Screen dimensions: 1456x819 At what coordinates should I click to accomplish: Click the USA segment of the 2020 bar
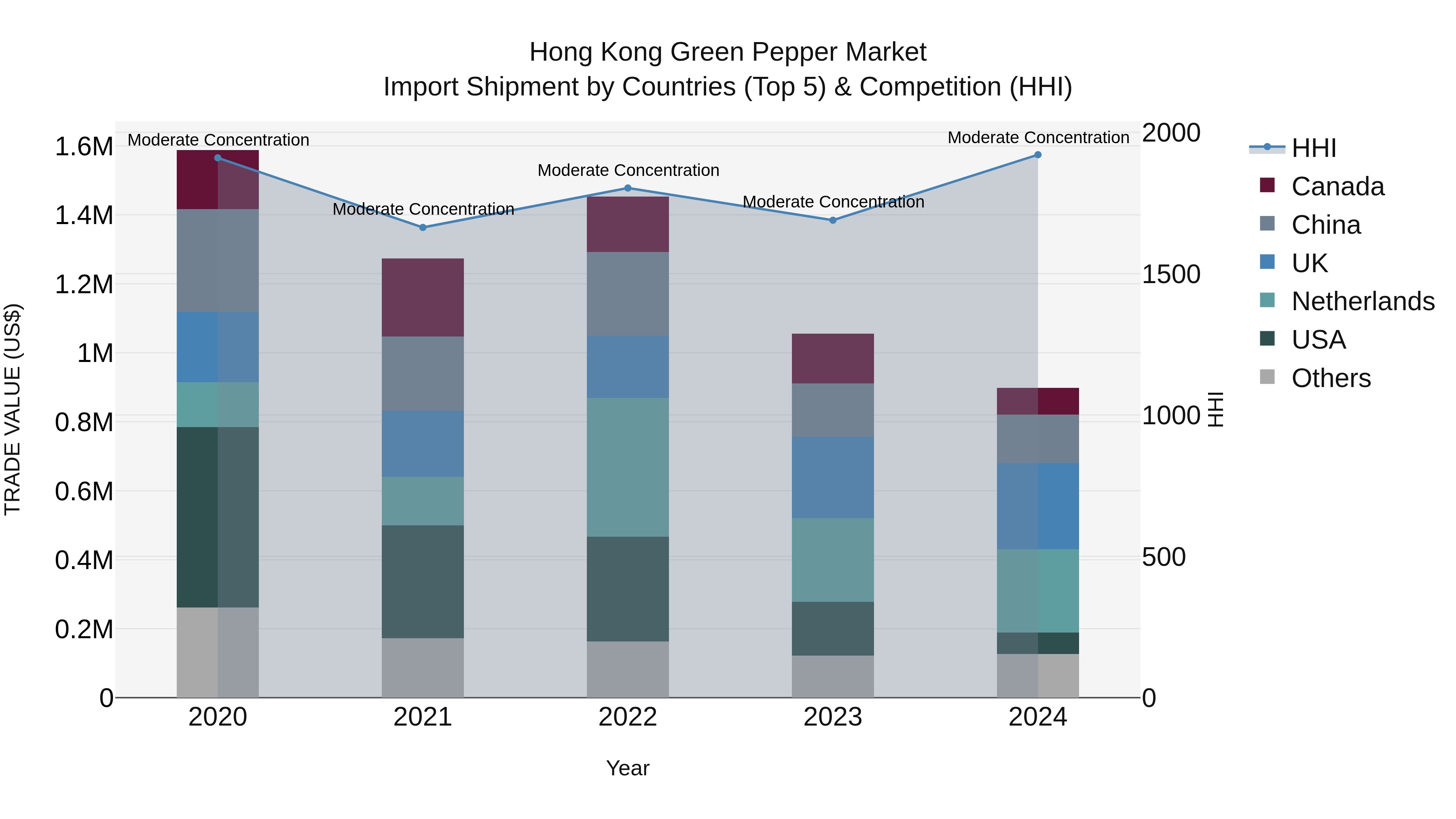(x=218, y=517)
